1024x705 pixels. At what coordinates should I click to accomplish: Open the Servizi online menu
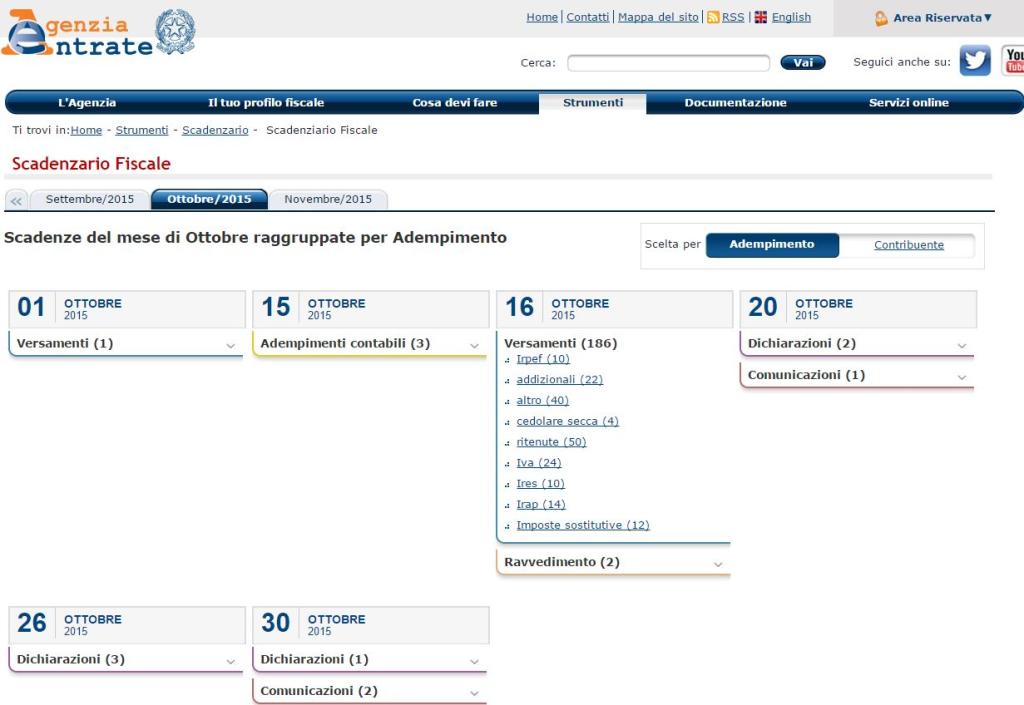pos(908,102)
